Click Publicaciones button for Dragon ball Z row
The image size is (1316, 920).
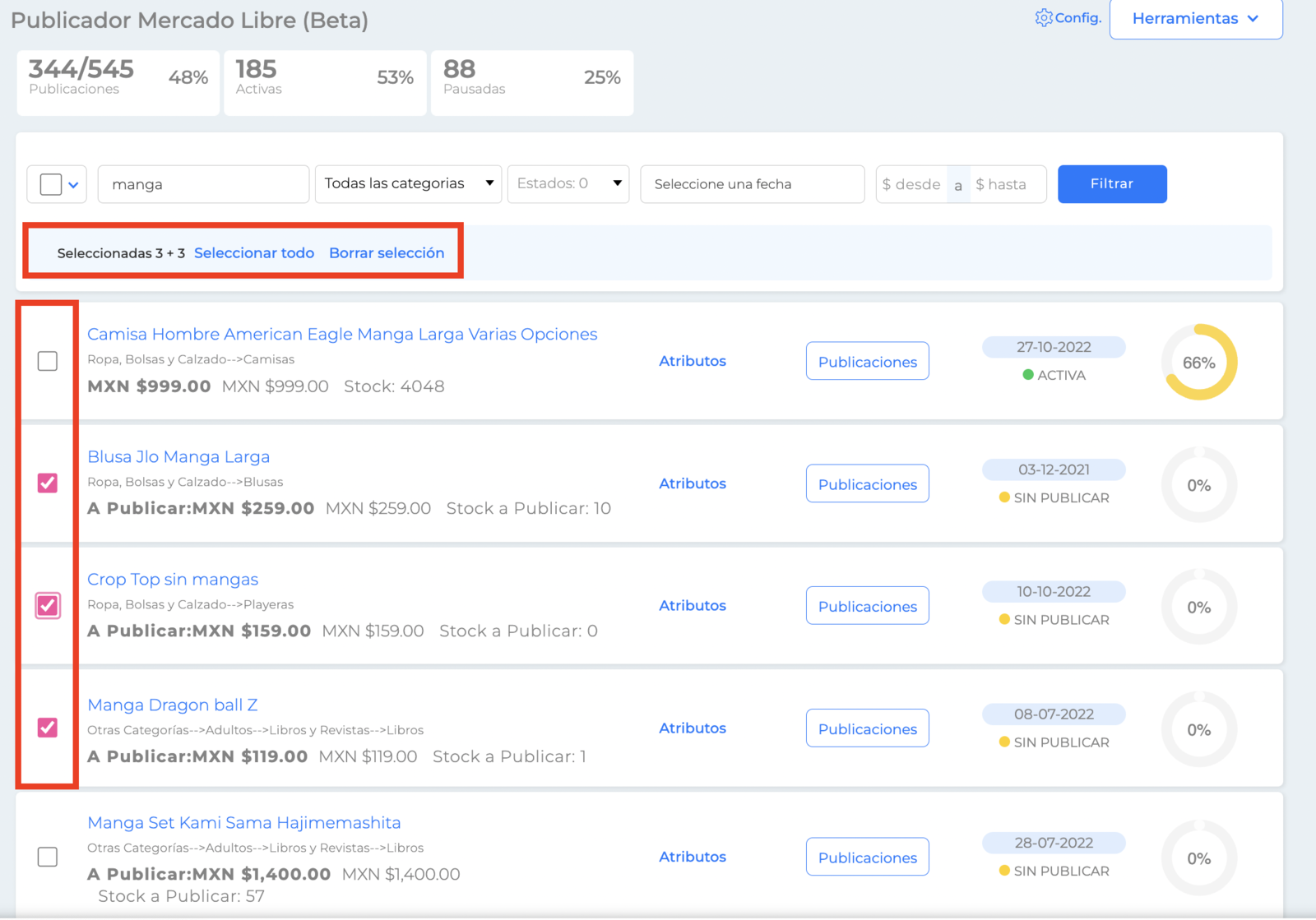tap(868, 728)
